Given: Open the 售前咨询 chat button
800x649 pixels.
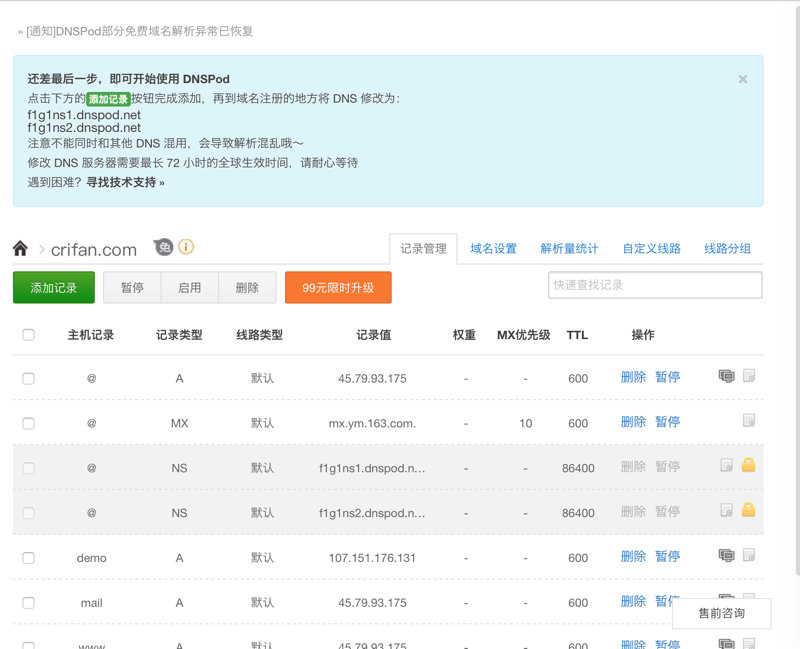Looking at the screenshot, I should 721,613.
